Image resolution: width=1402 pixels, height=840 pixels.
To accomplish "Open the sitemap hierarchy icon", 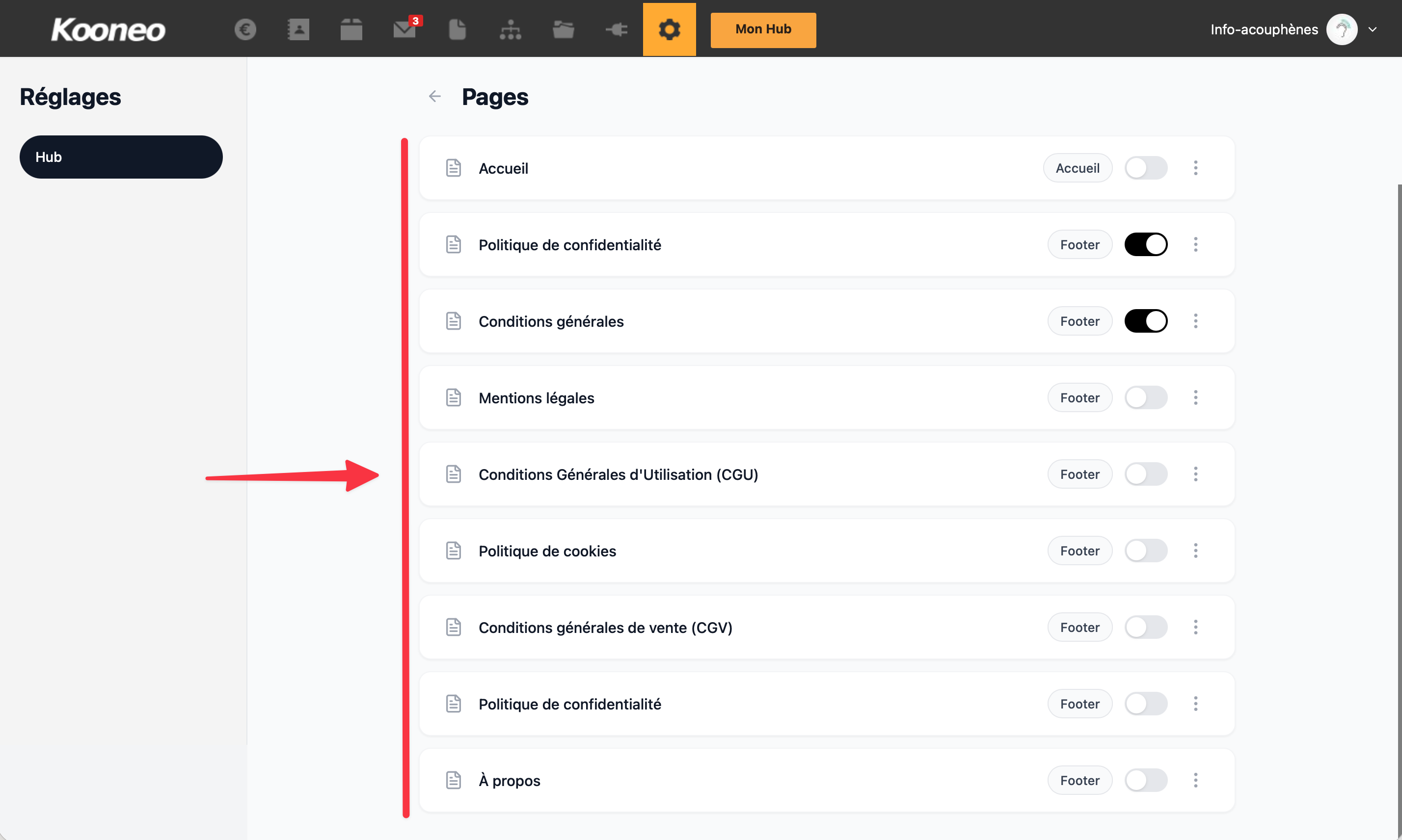I will click(x=510, y=29).
